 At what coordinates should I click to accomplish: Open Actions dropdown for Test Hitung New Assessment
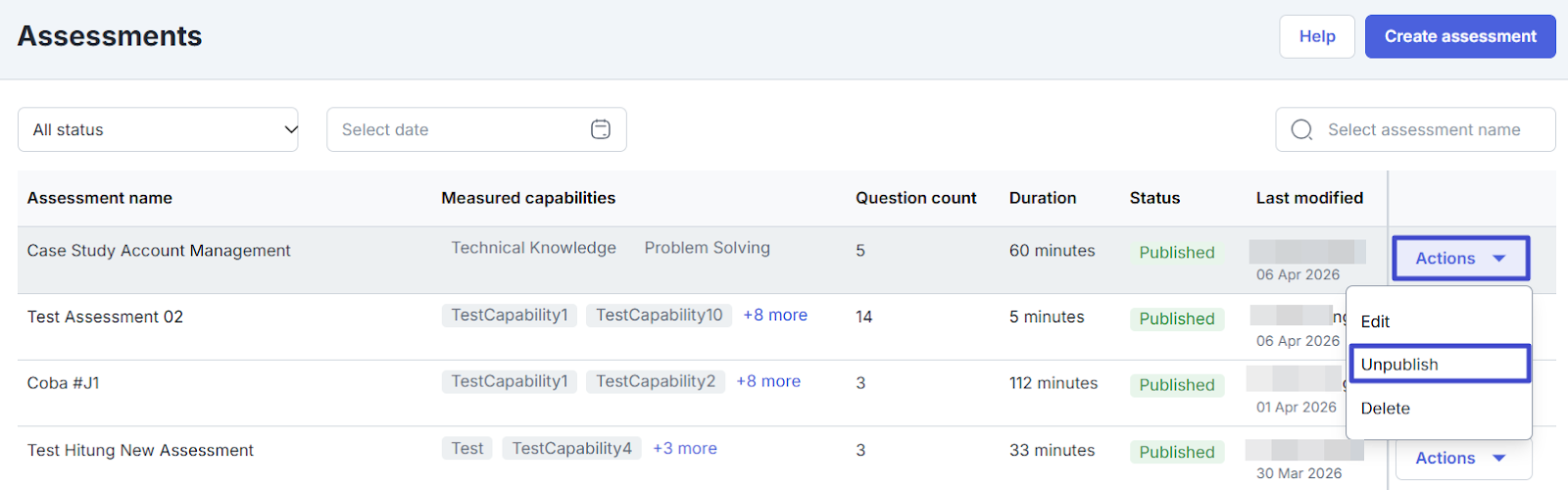1460,458
